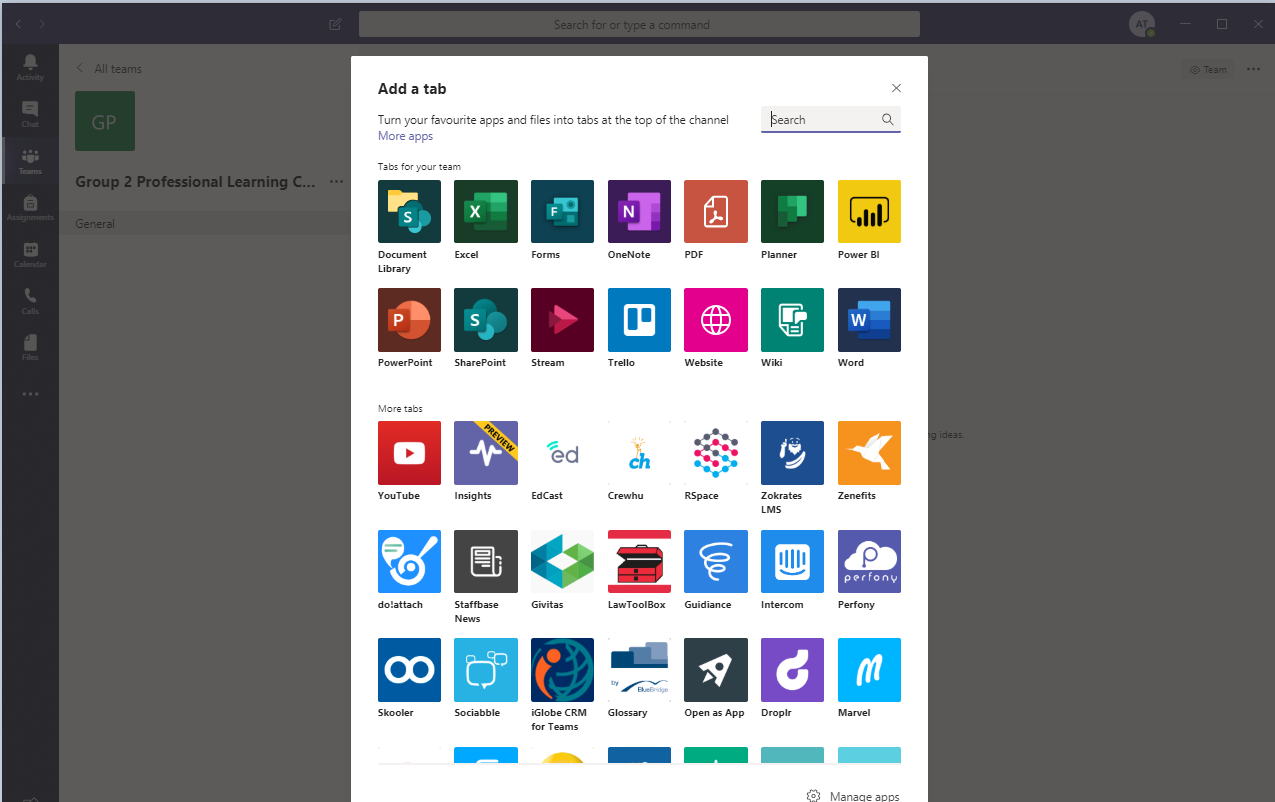
Task: Choose the Zokrates LMS app
Action: tap(792, 453)
